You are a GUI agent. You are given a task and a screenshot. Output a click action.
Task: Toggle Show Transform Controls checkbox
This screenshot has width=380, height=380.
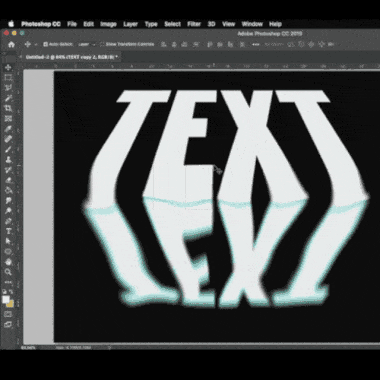click(x=102, y=44)
